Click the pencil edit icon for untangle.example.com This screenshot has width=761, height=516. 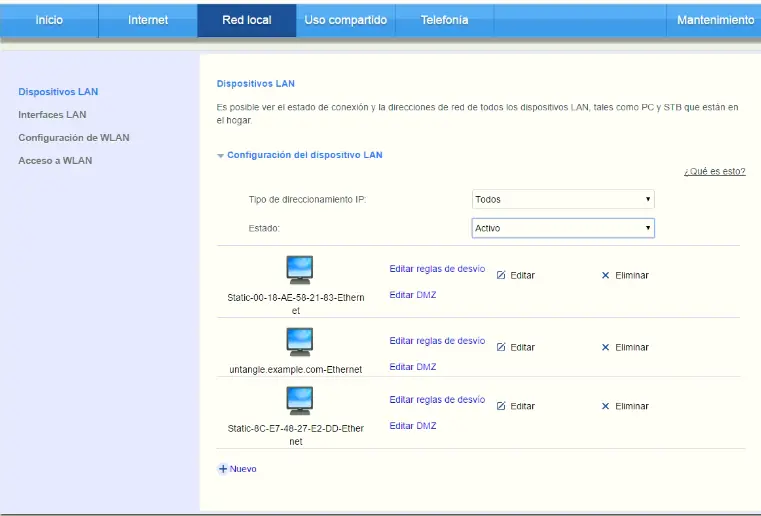click(x=501, y=347)
